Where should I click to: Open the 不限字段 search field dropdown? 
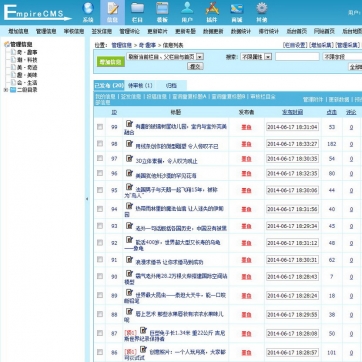pos(342,57)
